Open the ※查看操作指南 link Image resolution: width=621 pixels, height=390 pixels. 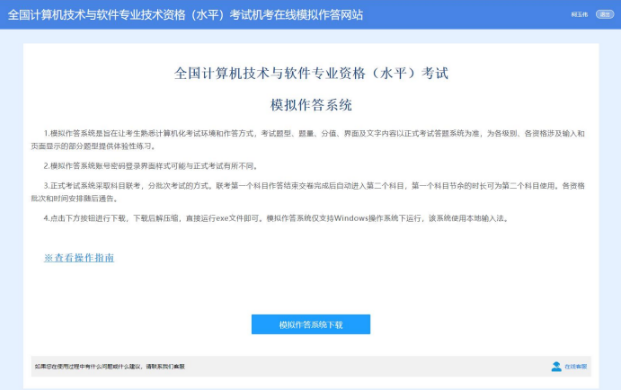pyautogui.click(x=79, y=258)
